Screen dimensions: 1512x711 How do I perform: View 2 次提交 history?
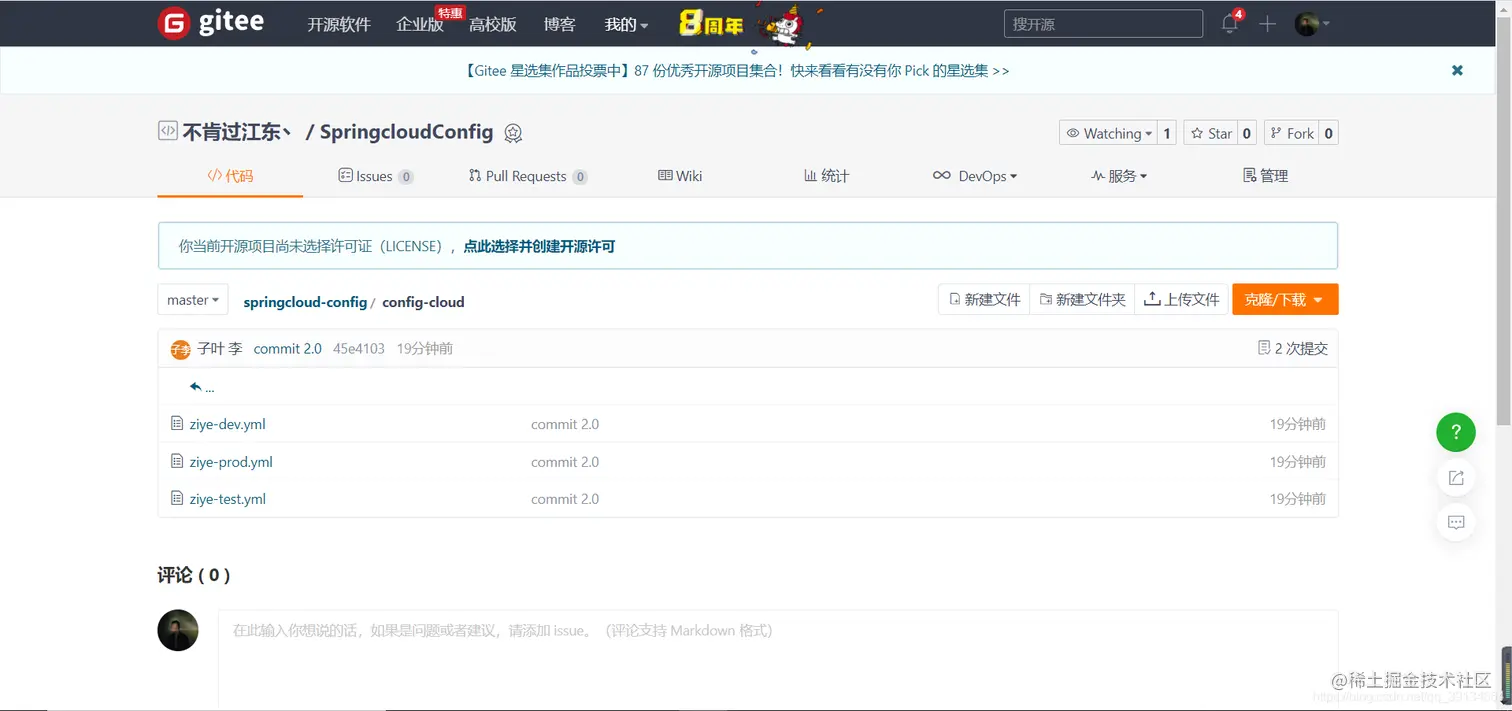click(x=1293, y=348)
